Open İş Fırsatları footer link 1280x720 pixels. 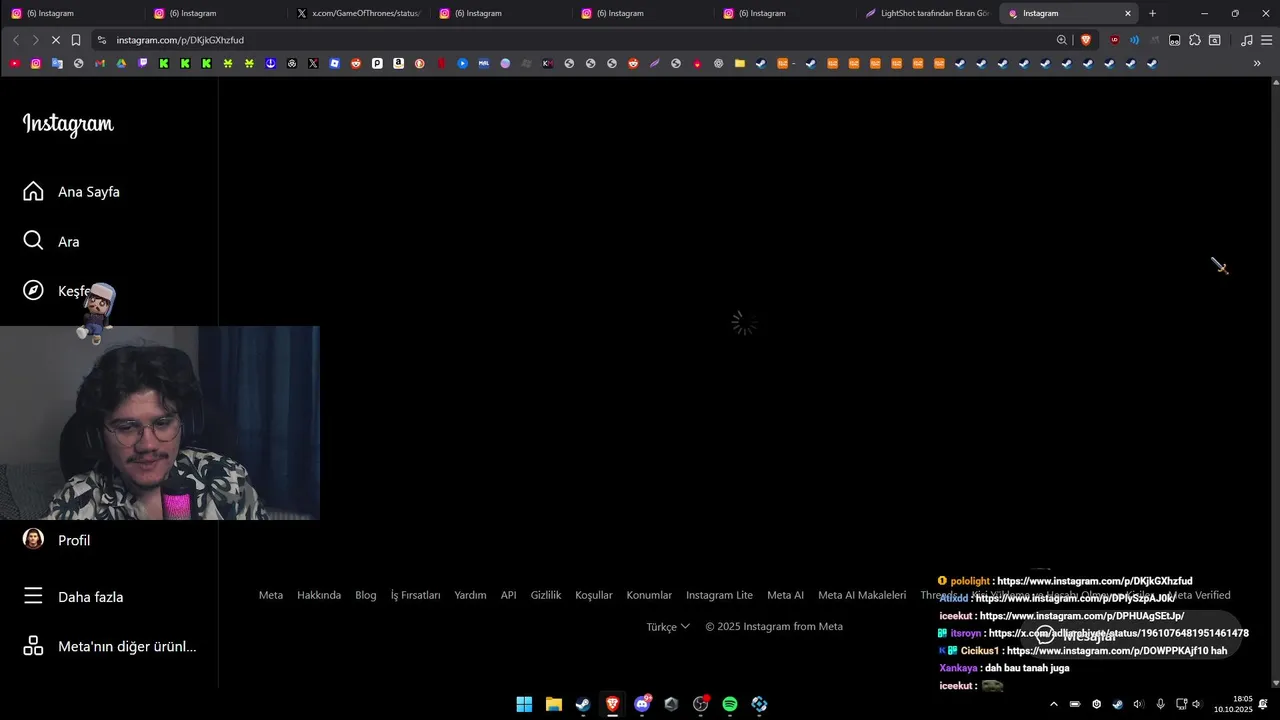click(x=415, y=595)
